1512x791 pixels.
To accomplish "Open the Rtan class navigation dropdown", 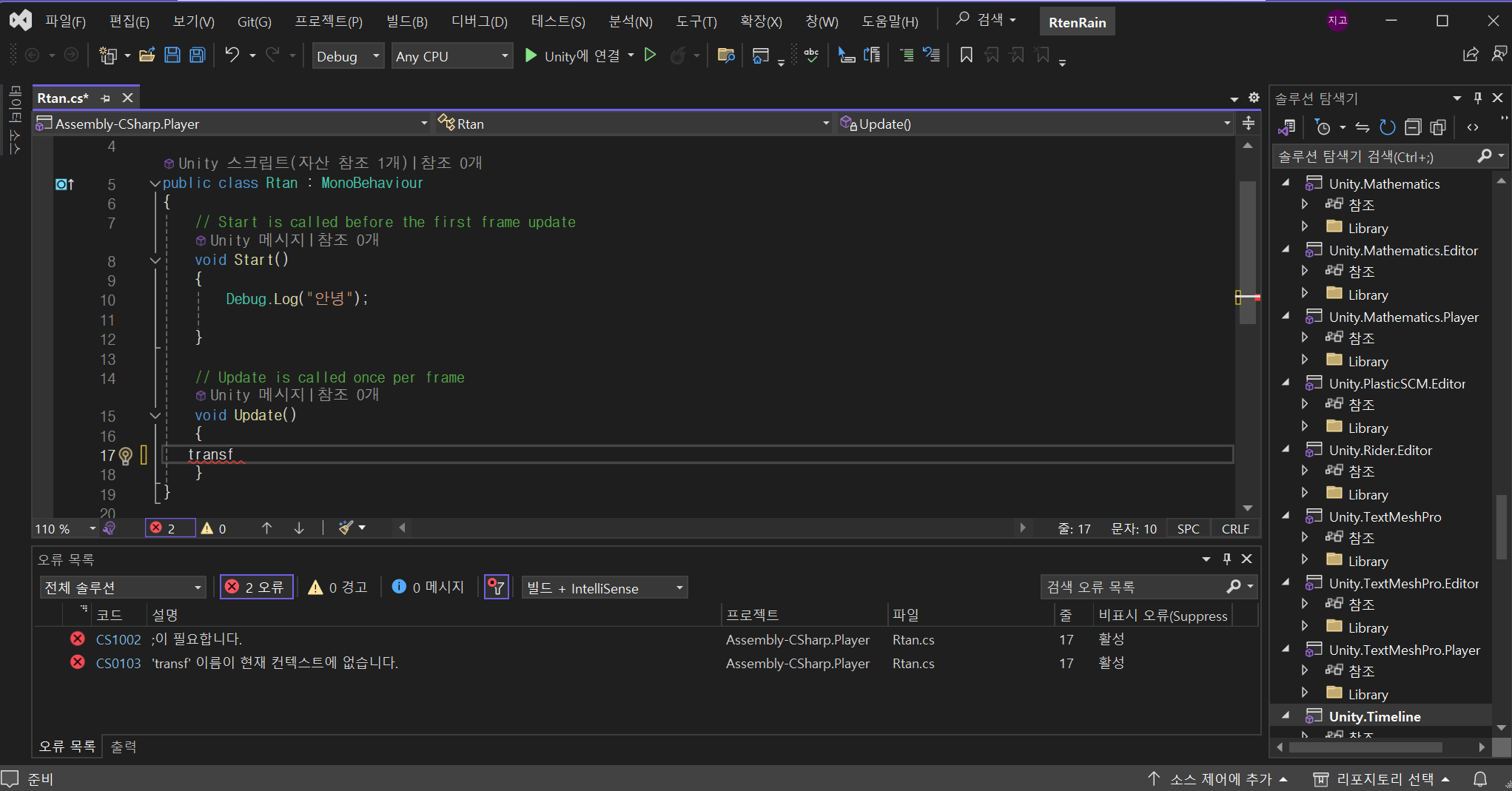I will tap(634, 124).
